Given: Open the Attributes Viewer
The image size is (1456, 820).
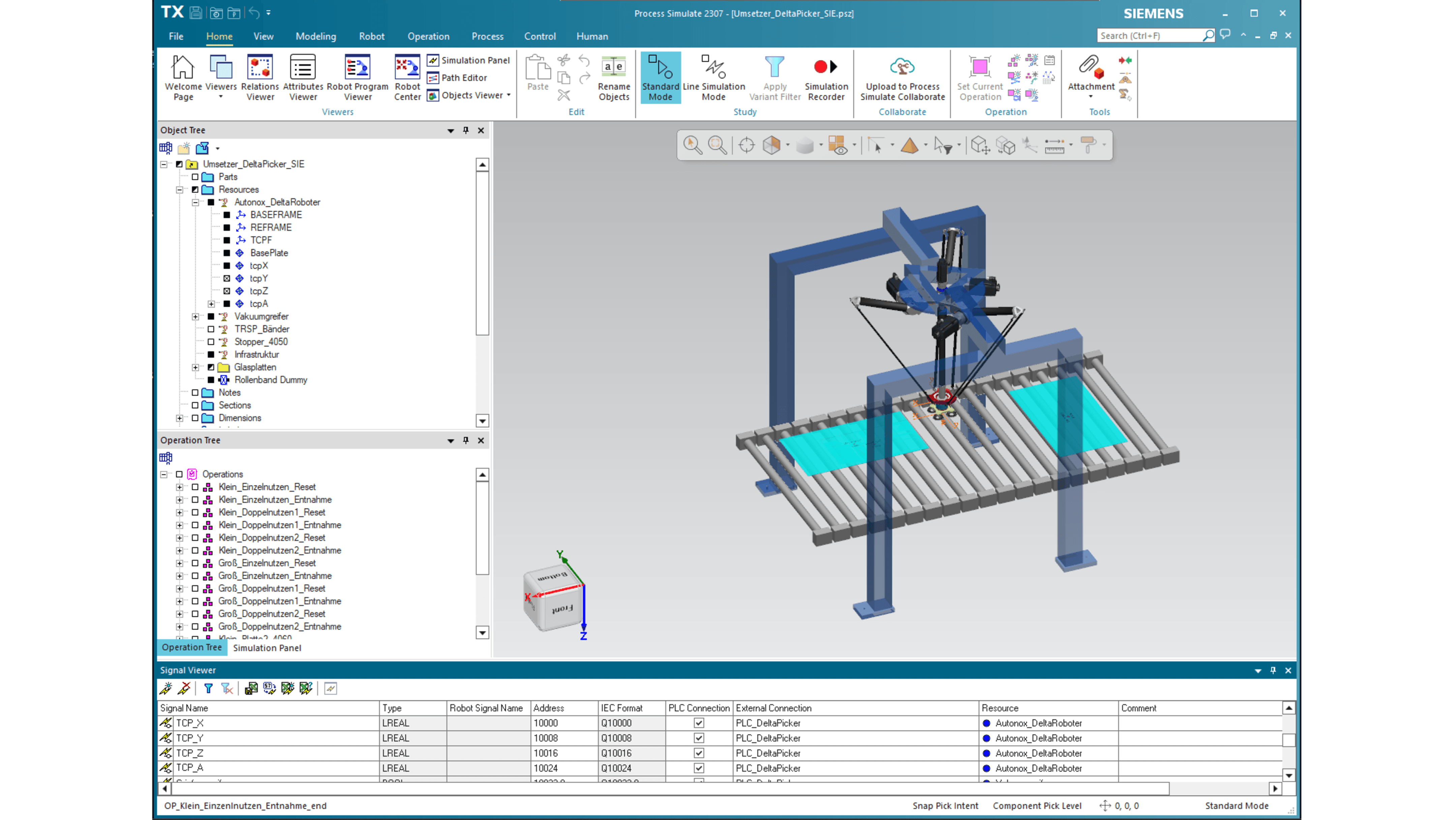Looking at the screenshot, I should pyautogui.click(x=303, y=78).
